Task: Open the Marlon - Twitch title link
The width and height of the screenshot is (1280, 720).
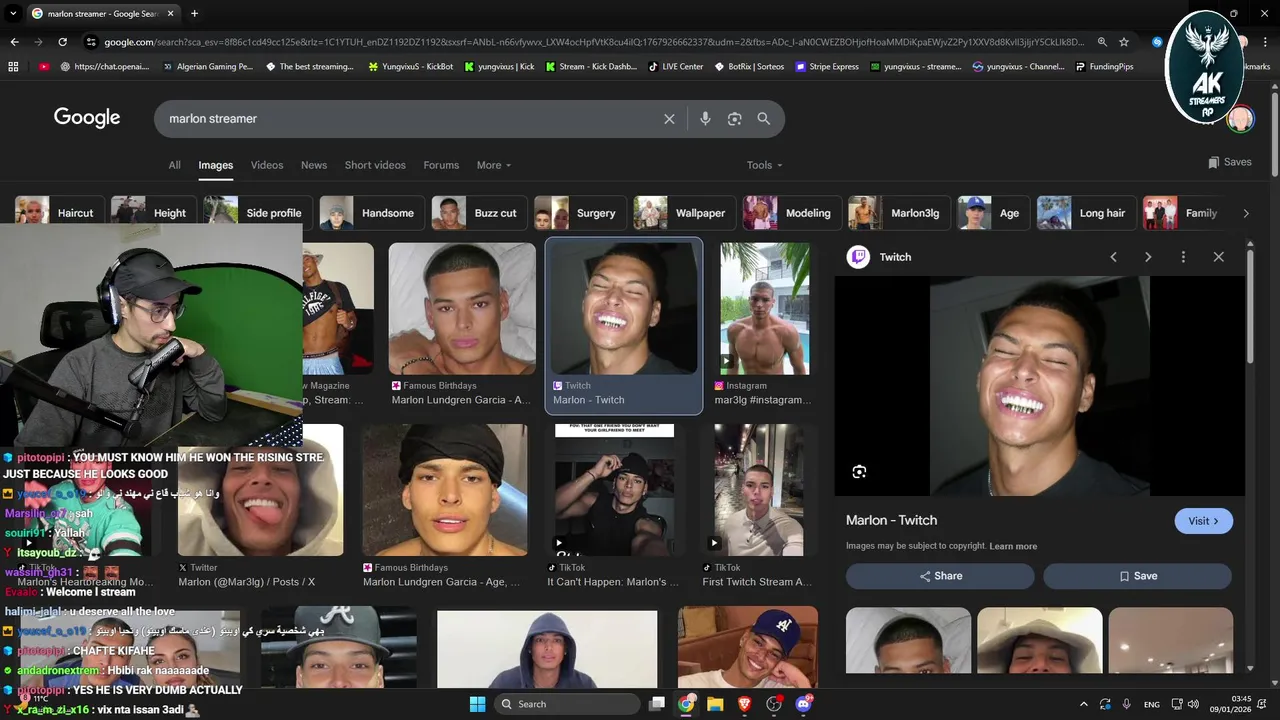Action: tap(891, 520)
